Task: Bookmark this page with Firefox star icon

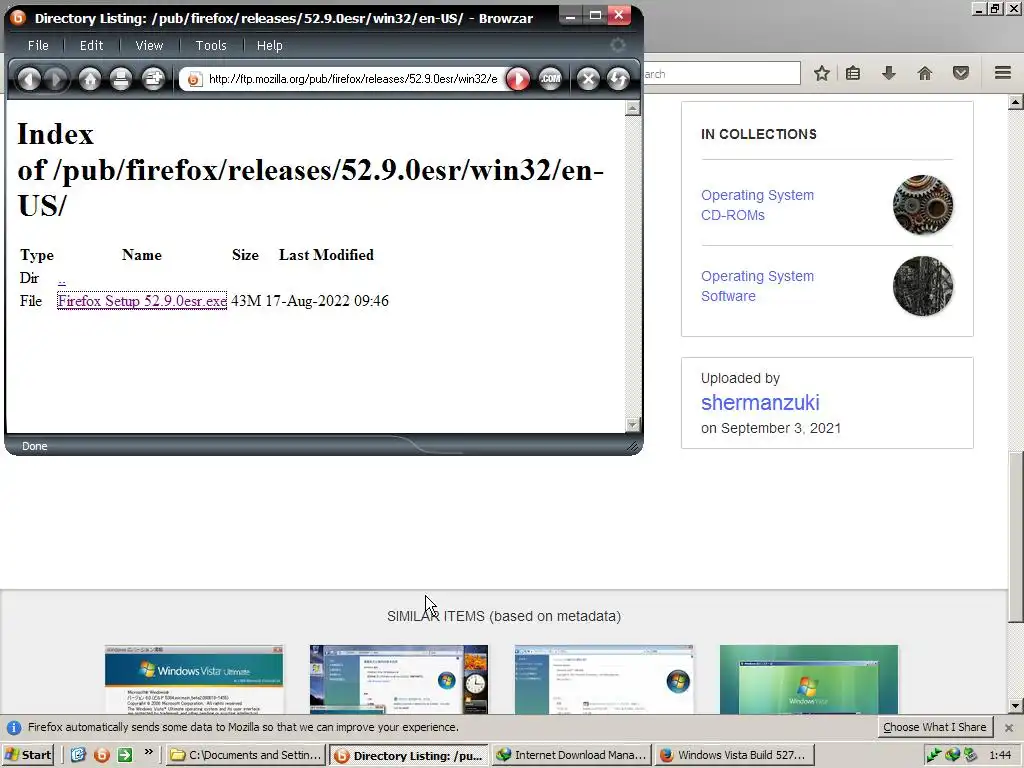Action: coord(822,73)
